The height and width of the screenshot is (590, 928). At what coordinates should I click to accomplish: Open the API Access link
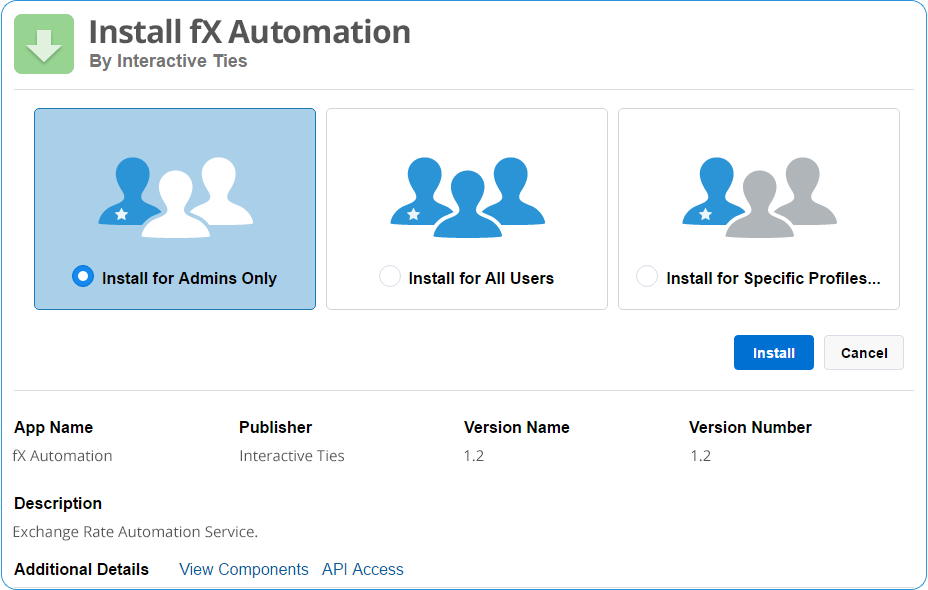[363, 569]
